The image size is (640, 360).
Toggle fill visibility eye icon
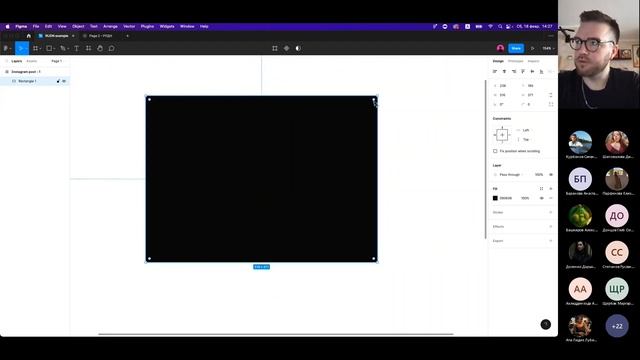click(x=542, y=198)
